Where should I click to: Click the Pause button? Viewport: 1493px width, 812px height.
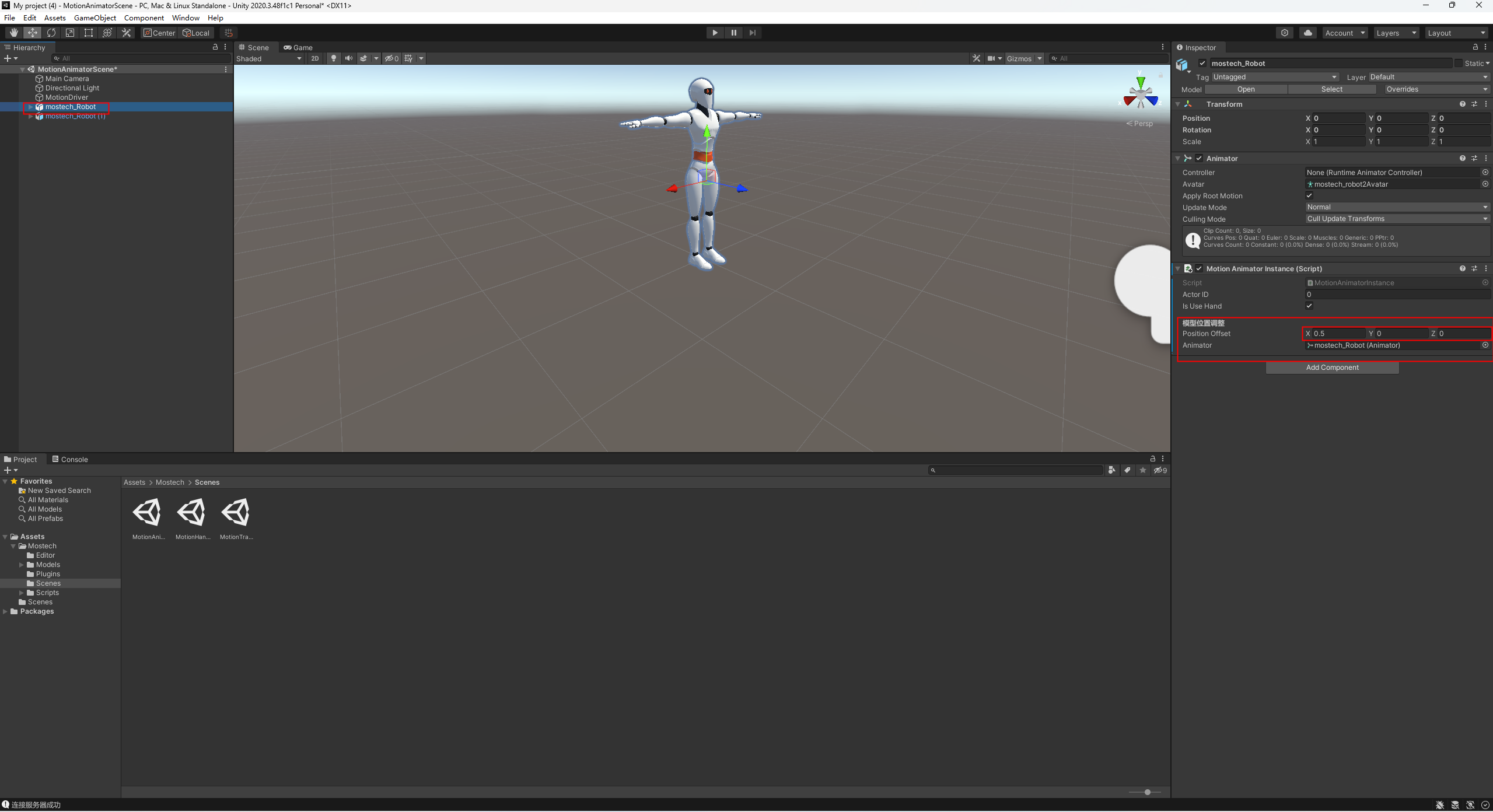pyautogui.click(x=733, y=33)
